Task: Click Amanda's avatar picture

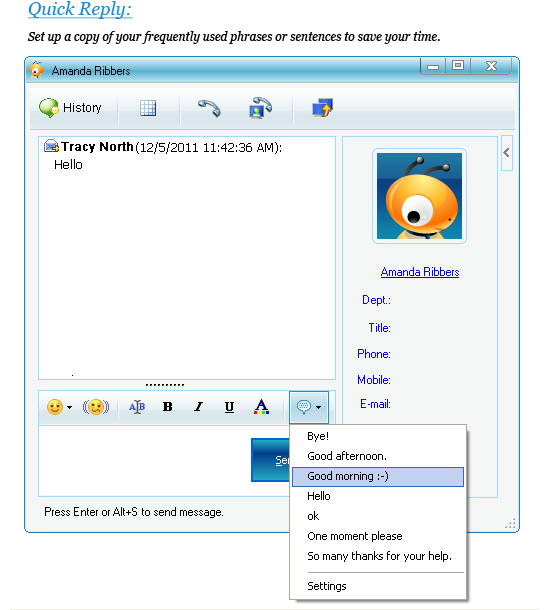Action: click(x=419, y=196)
